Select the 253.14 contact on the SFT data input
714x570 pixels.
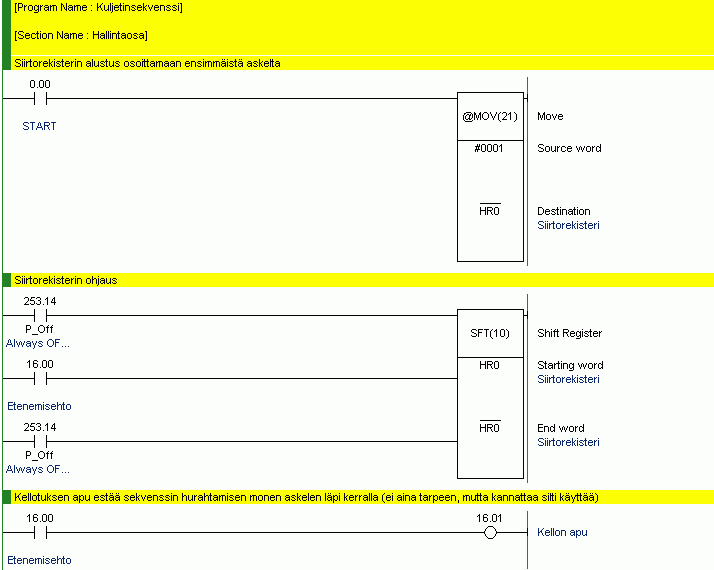40,316
